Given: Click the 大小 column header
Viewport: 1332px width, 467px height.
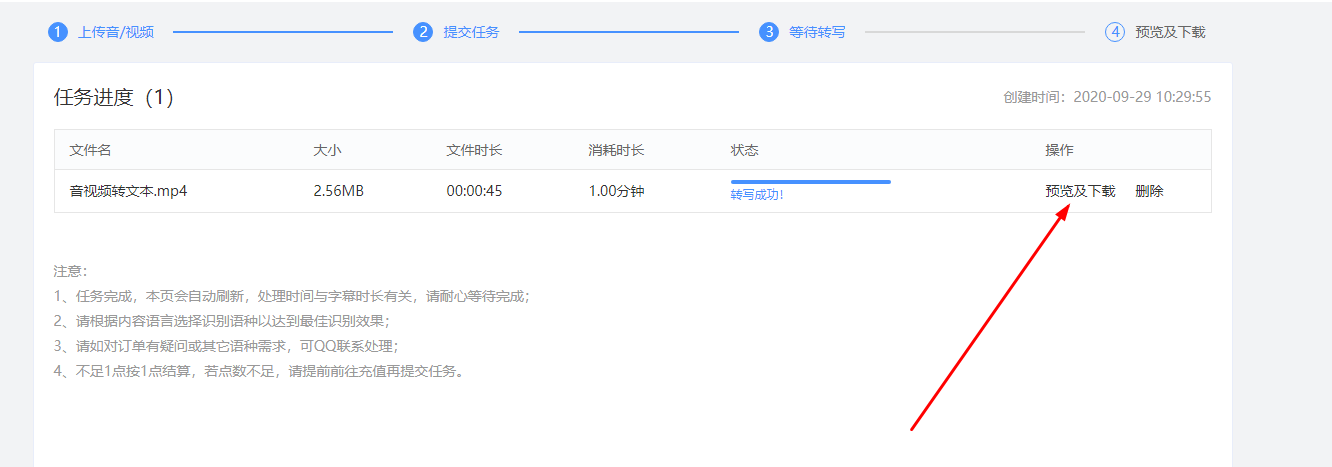Looking at the screenshot, I should (x=327, y=150).
